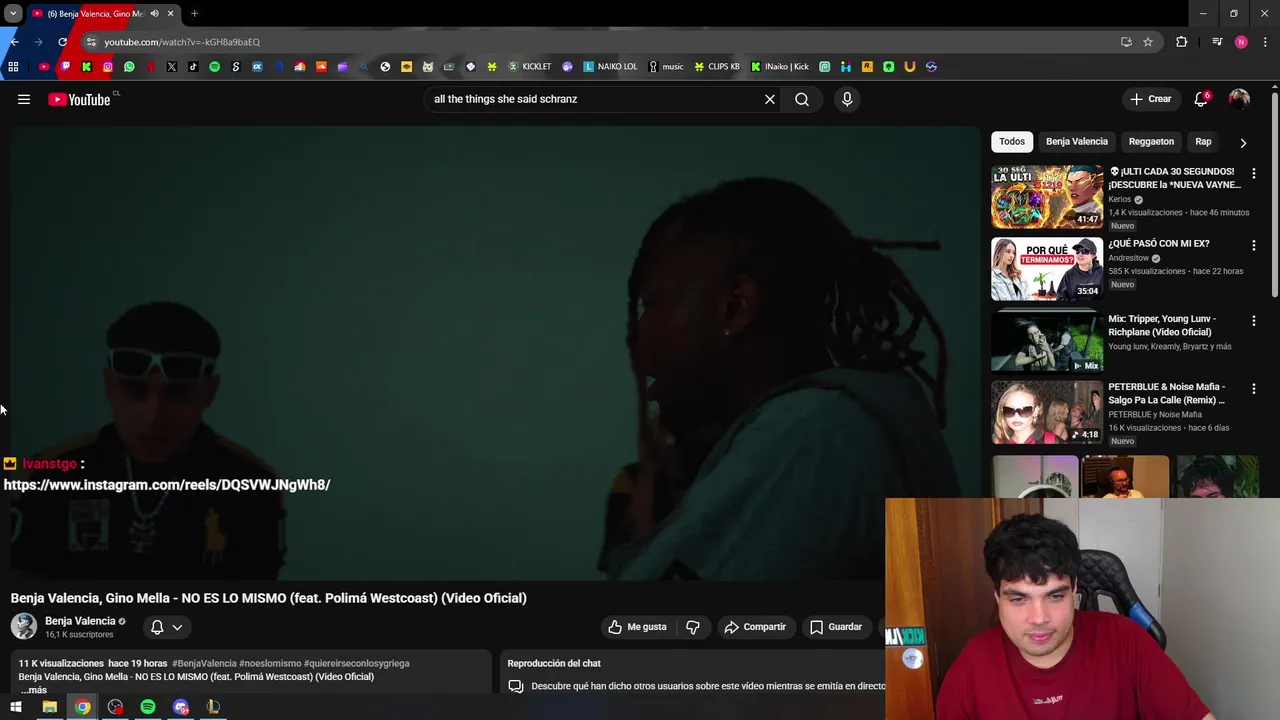Go to YouTube home via logo

click(x=79, y=99)
